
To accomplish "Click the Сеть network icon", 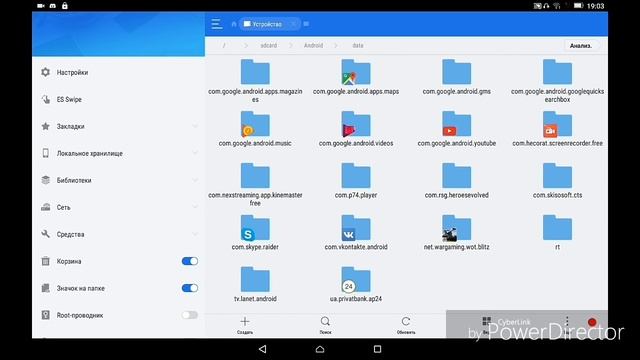I will [x=46, y=207].
